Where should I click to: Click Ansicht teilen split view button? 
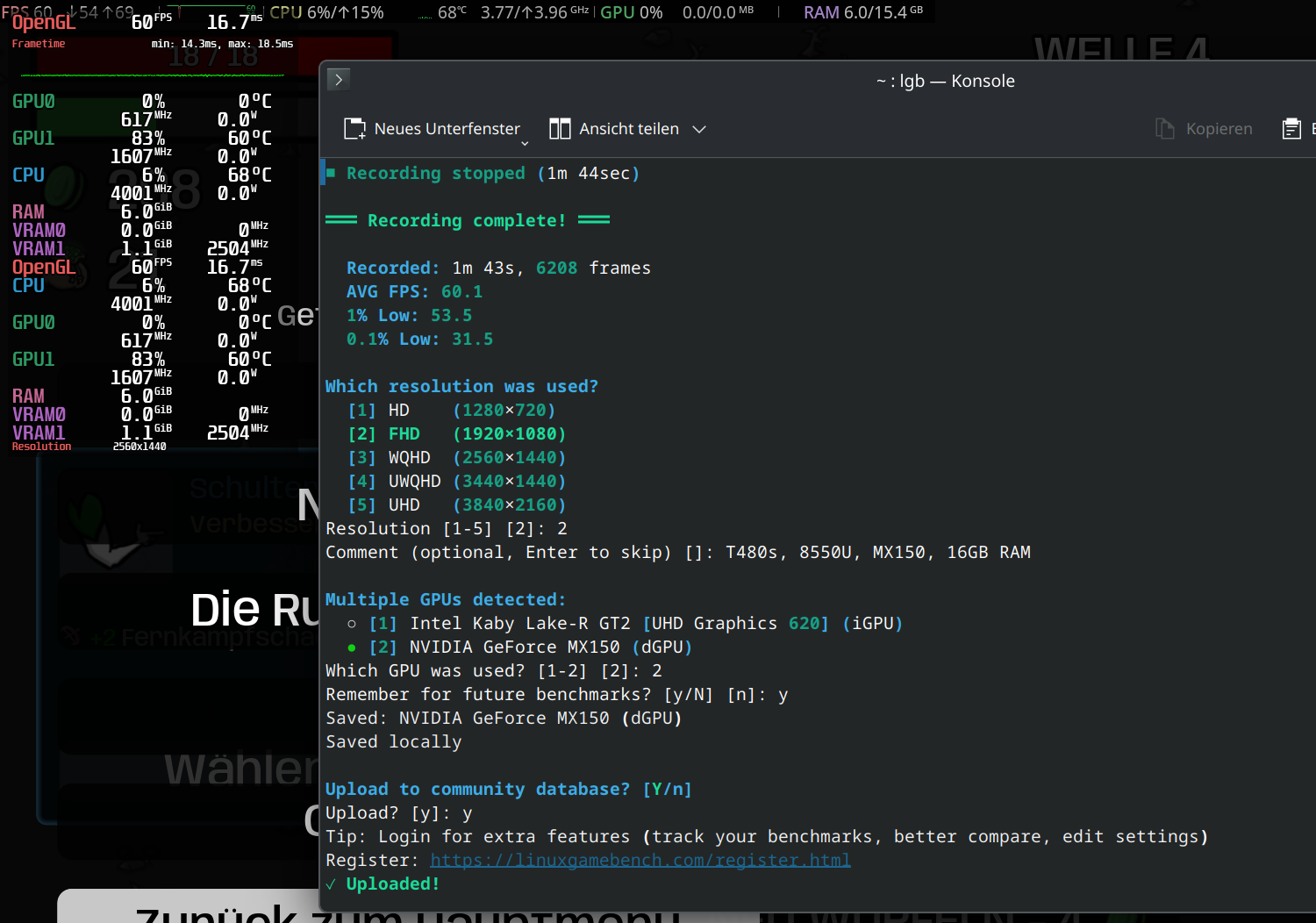click(614, 129)
